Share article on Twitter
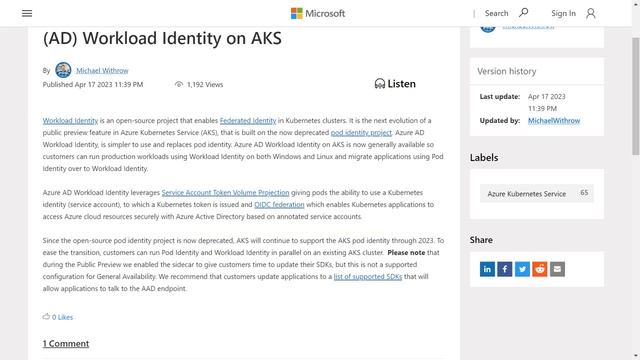 [x=522, y=269]
